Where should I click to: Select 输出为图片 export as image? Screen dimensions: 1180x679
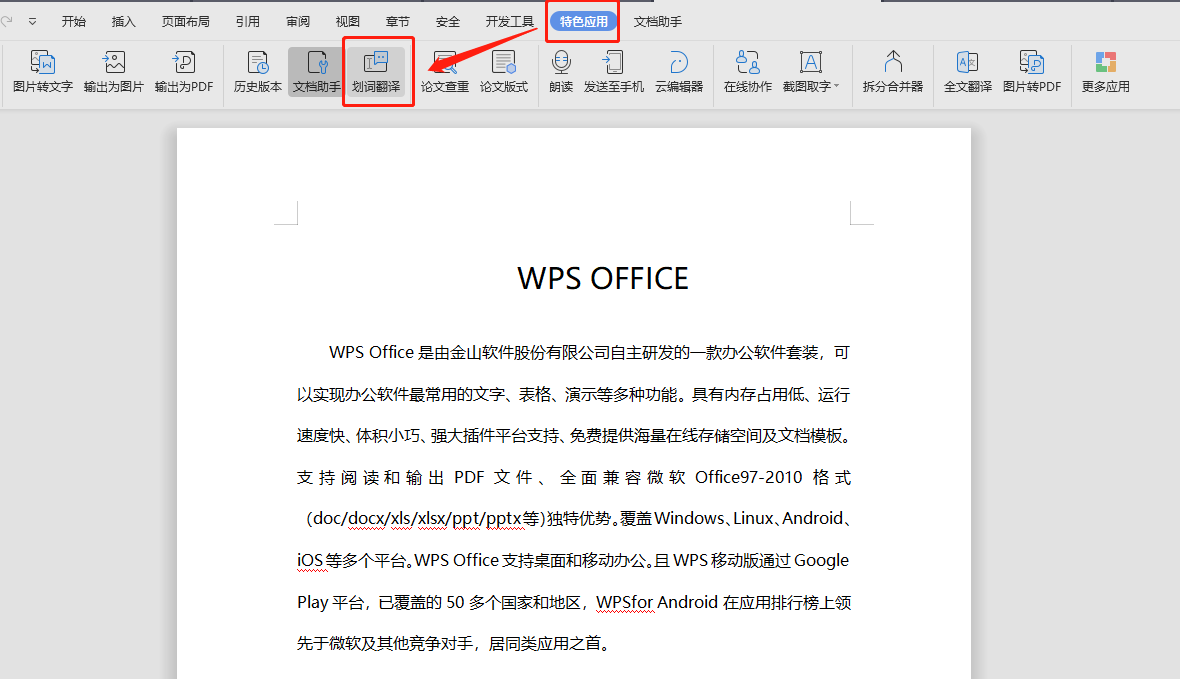(114, 72)
